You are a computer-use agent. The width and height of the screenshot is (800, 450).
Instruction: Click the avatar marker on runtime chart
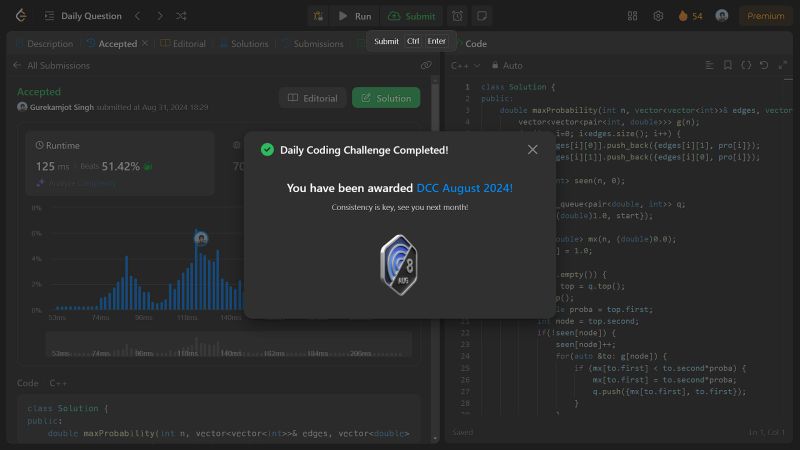[x=201, y=238]
